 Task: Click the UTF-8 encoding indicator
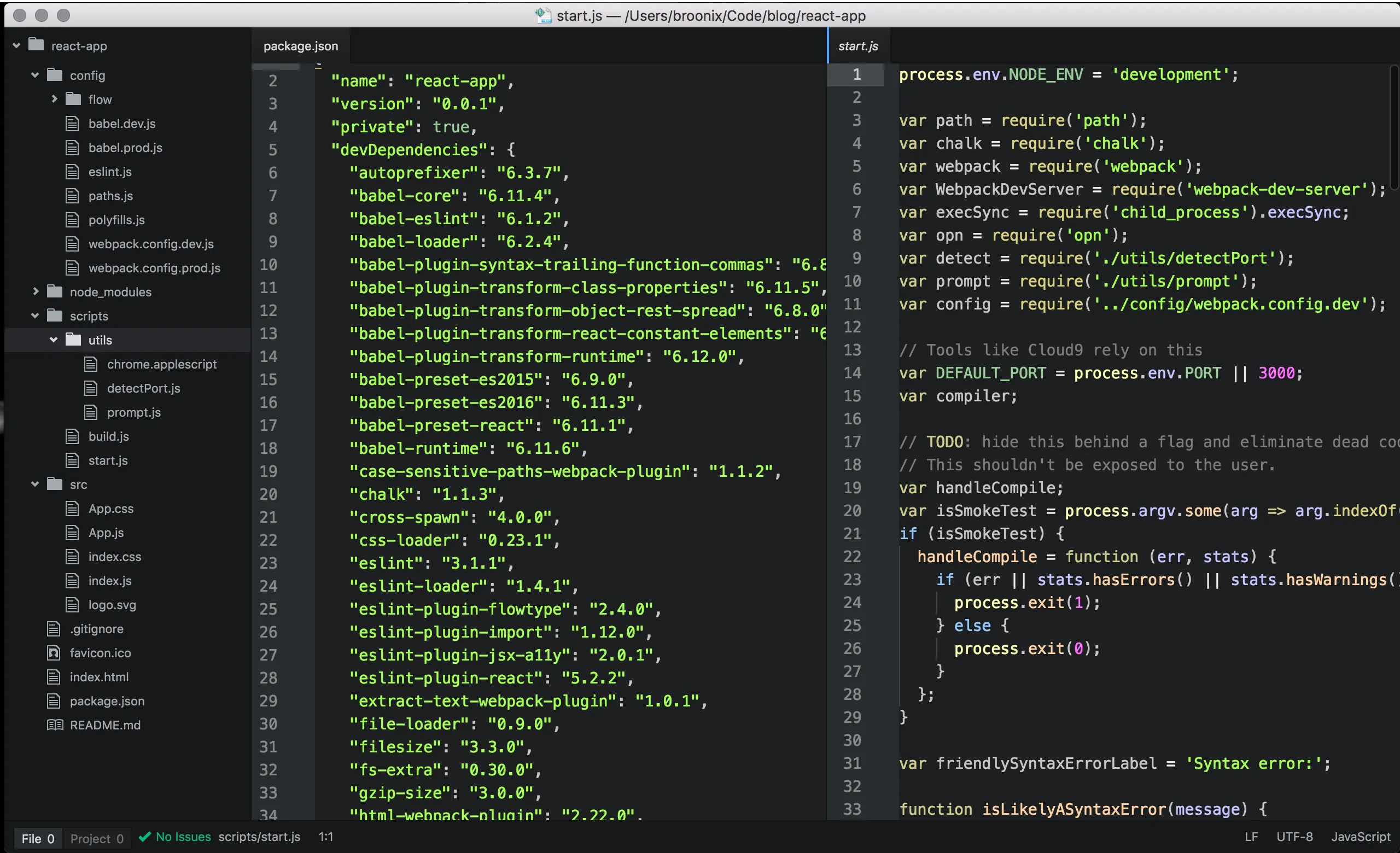tap(1294, 837)
